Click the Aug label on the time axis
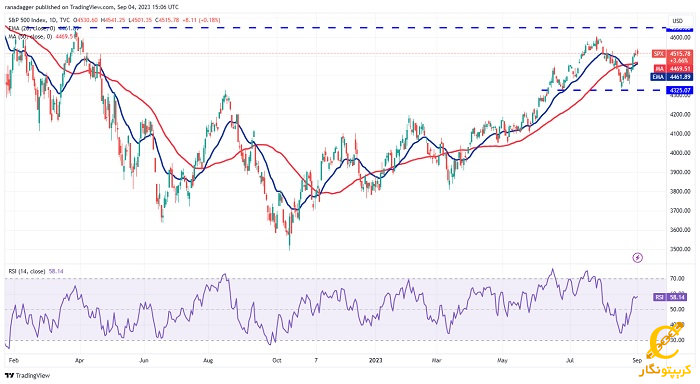The width and height of the screenshot is (700, 384). [208, 360]
